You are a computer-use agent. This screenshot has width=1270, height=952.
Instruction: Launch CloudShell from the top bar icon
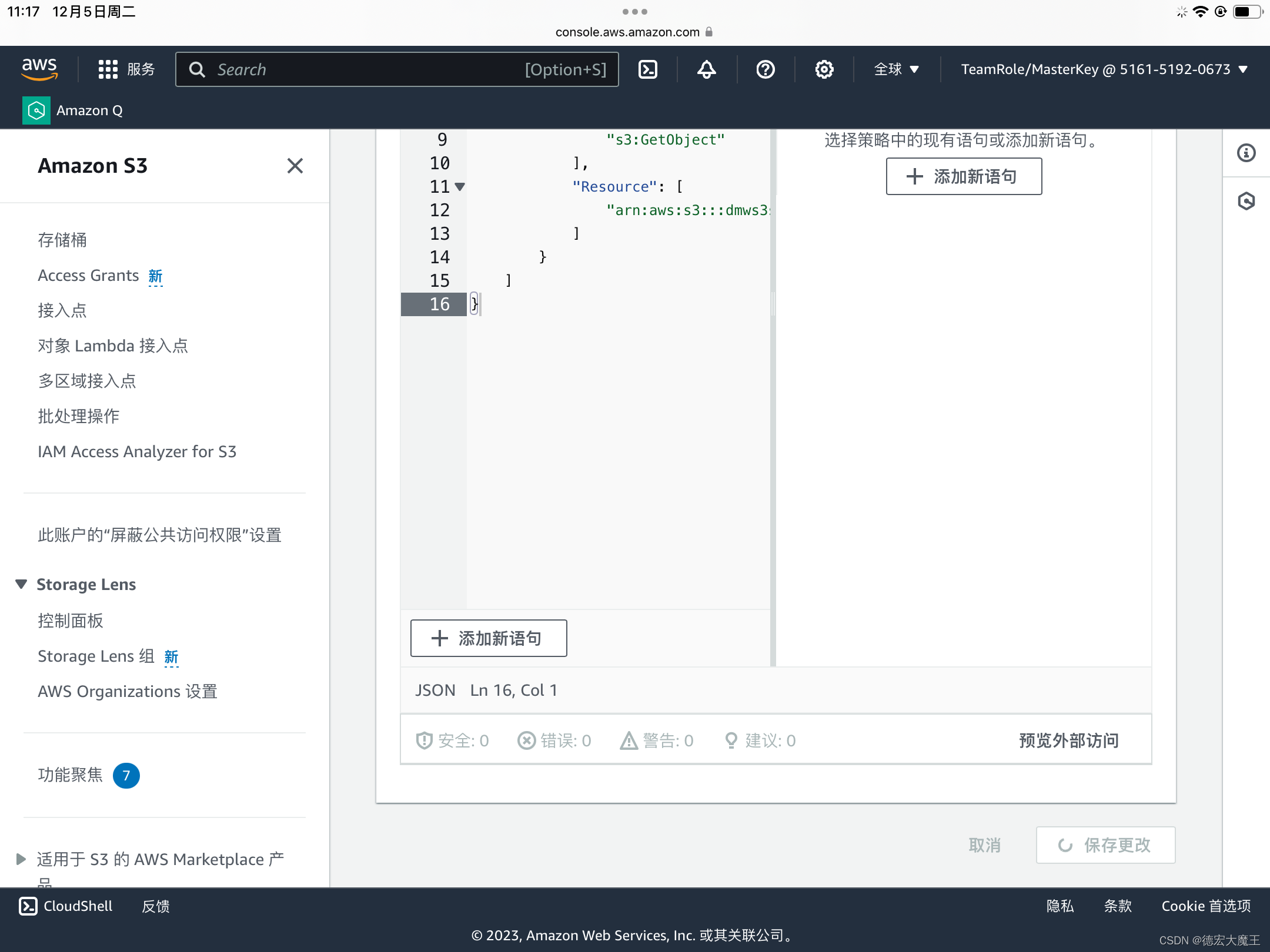coord(648,69)
